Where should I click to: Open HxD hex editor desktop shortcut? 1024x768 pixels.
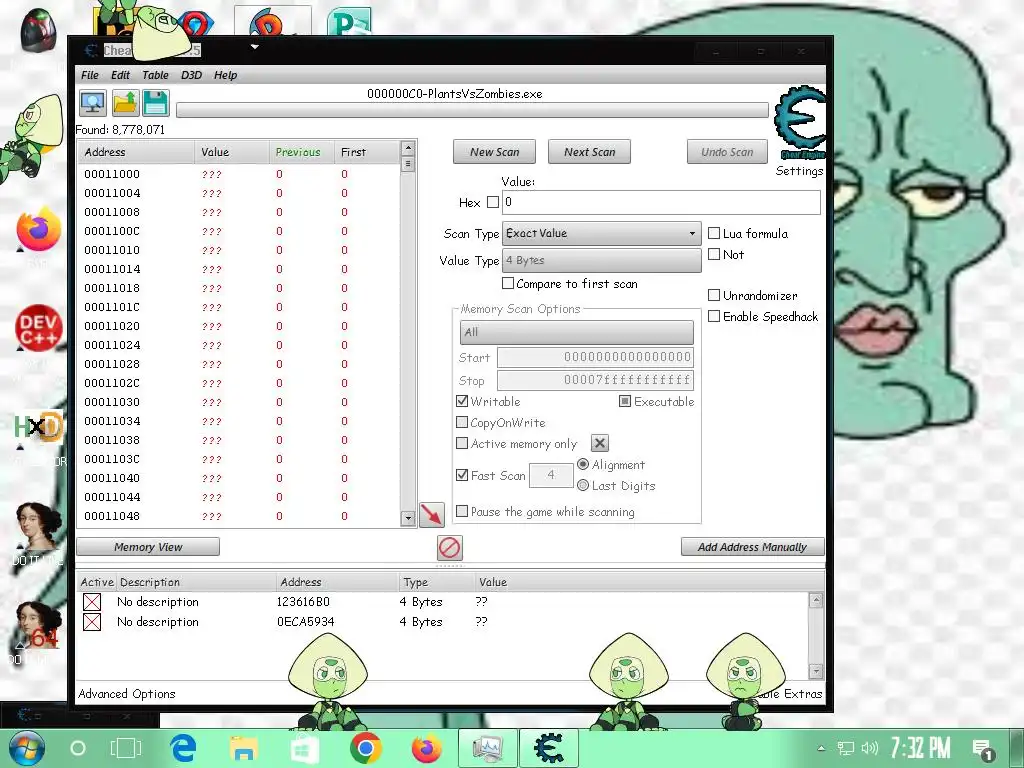click(x=39, y=428)
